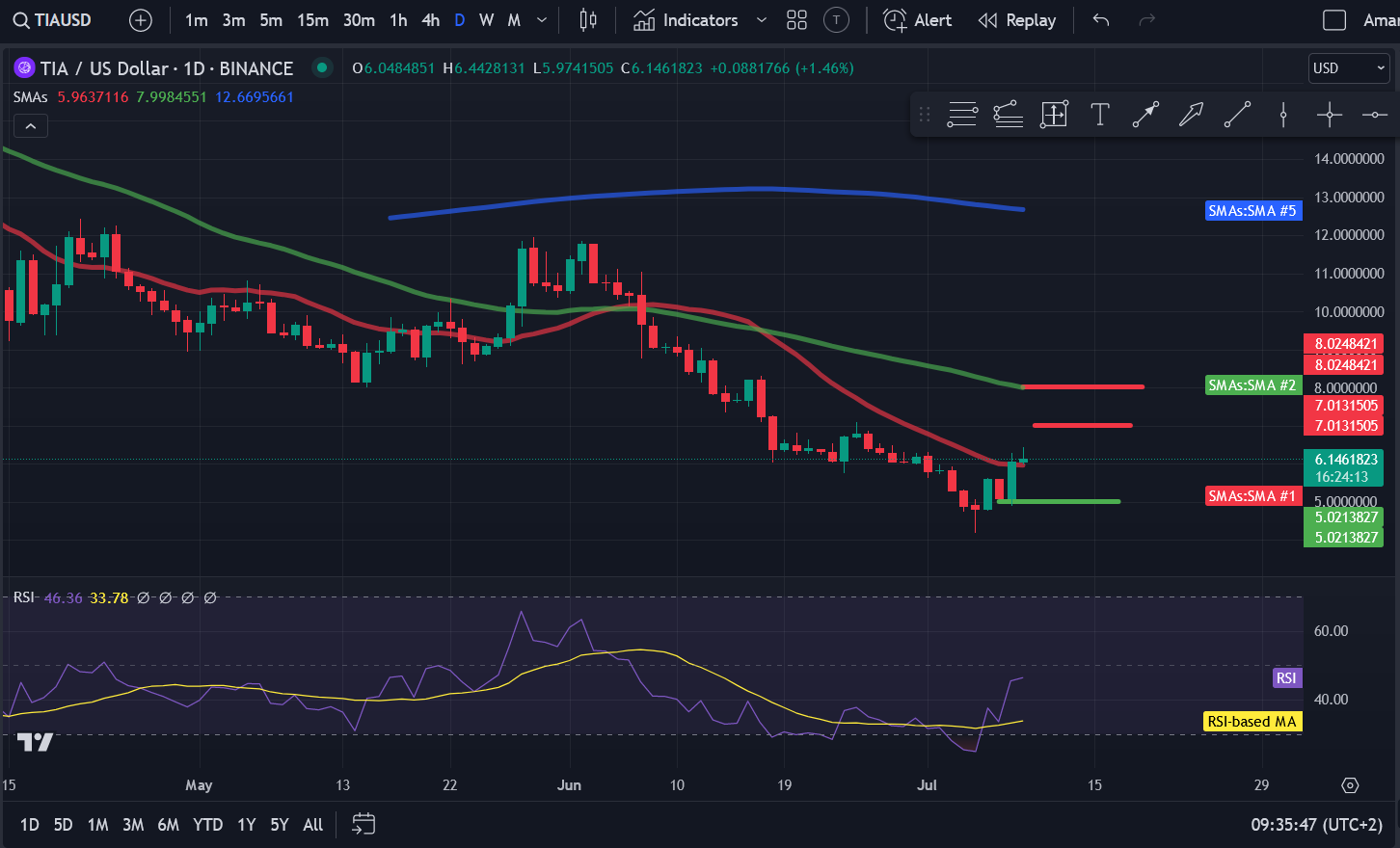Select the red 7.0131505 horizontal line
The width and height of the screenshot is (1400, 848).
coord(1082,425)
